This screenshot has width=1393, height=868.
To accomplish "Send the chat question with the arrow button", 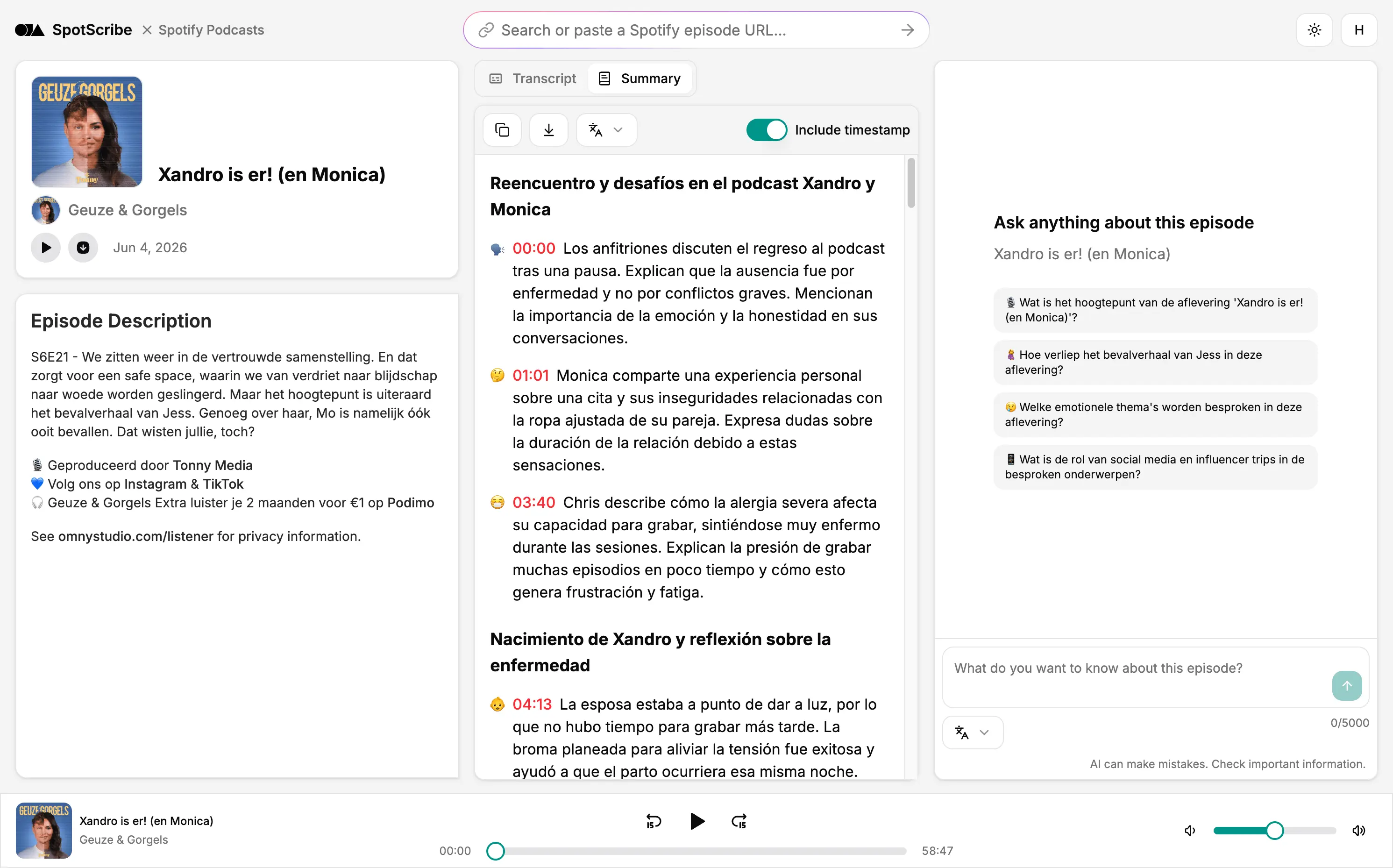I will pyautogui.click(x=1346, y=685).
